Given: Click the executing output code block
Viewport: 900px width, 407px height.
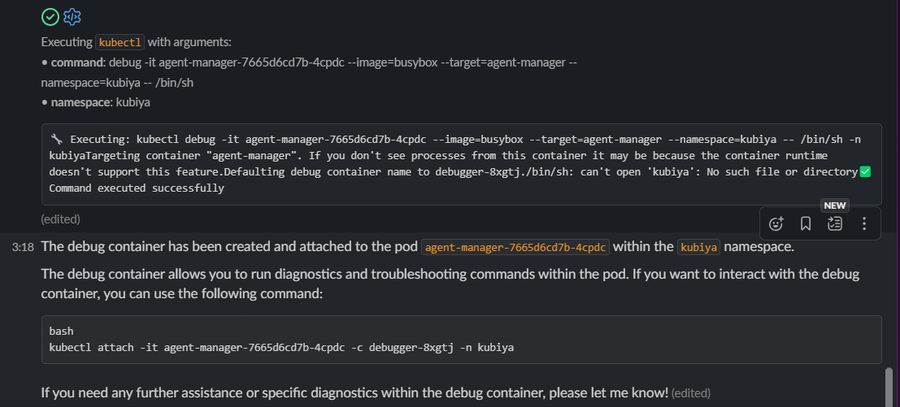Looking at the screenshot, I should [460, 164].
